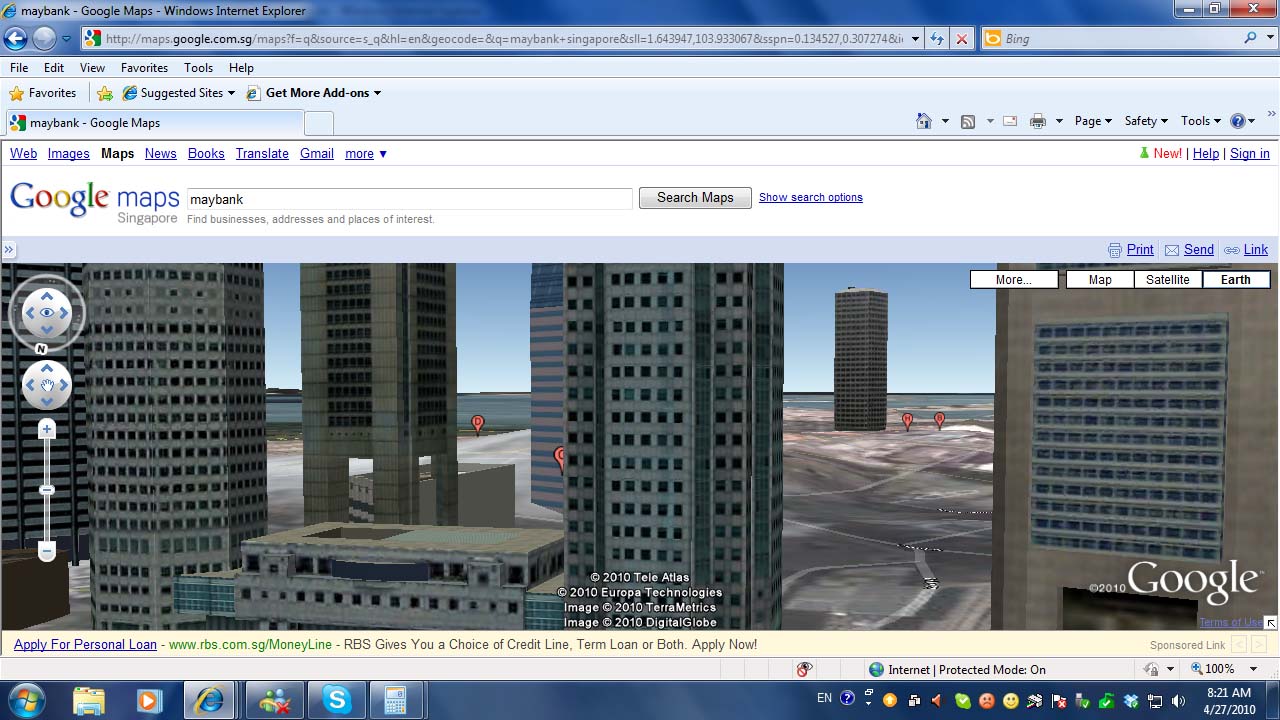Screen dimensions: 1280x720
Task: Click the Stop loading X icon
Action: pyautogui.click(x=961, y=38)
